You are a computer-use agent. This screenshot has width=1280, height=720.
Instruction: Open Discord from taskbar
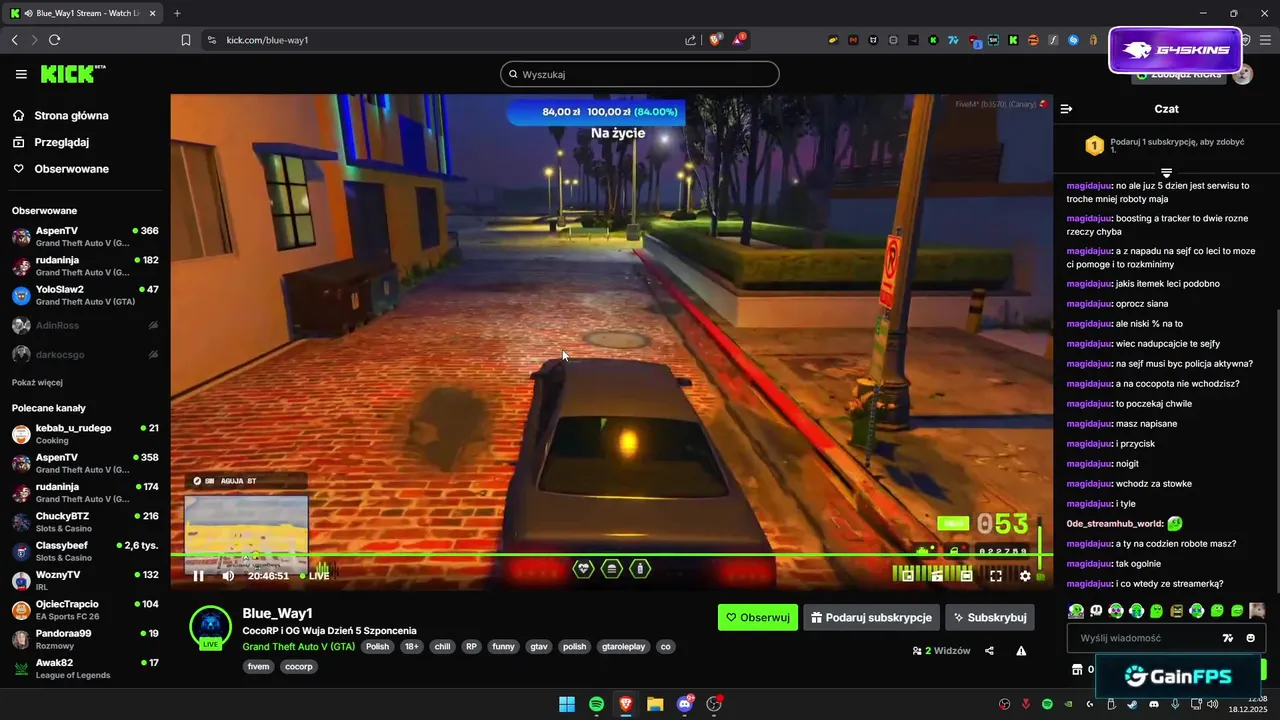[x=685, y=704]
